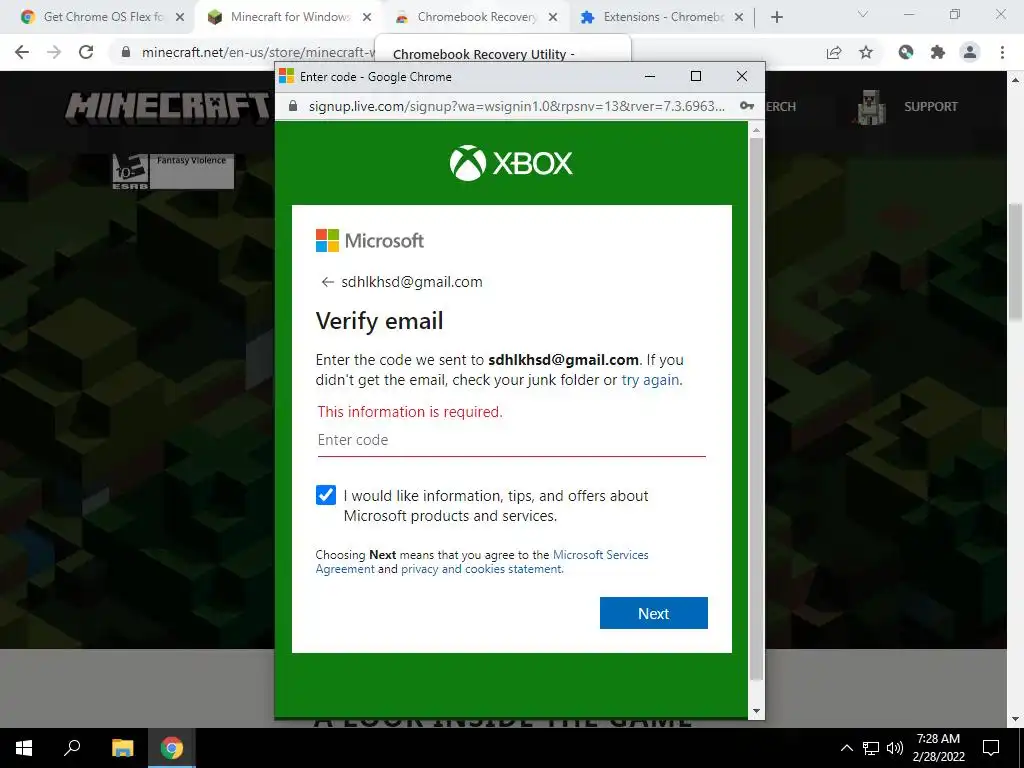This screenshot has height=768, width=1024.
Task: Click the key password icon in popup address bar
Action: pyautogui.click(x=746, y=106)
